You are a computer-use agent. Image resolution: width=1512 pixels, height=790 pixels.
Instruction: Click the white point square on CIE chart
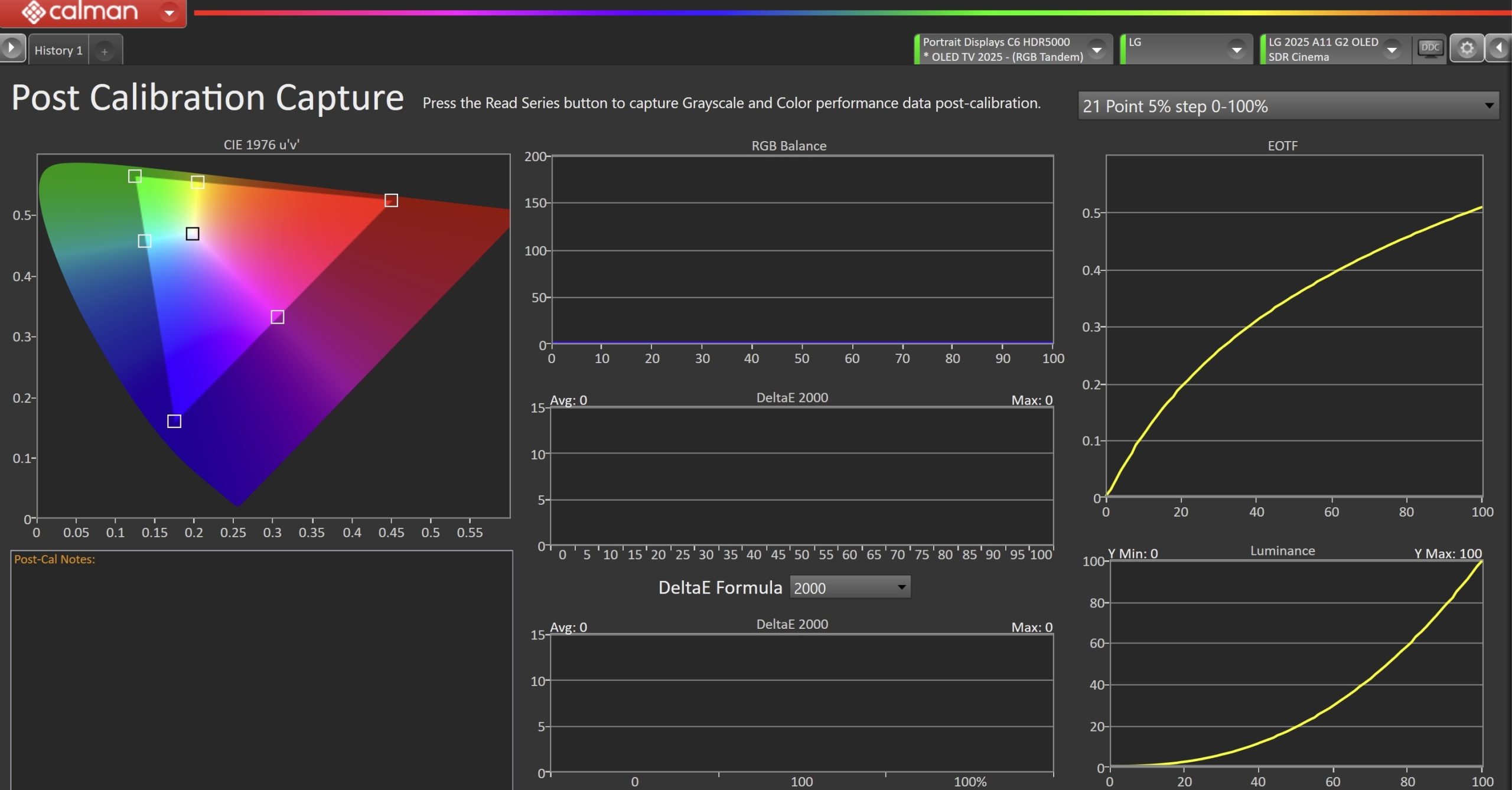(x=193, y=234)
